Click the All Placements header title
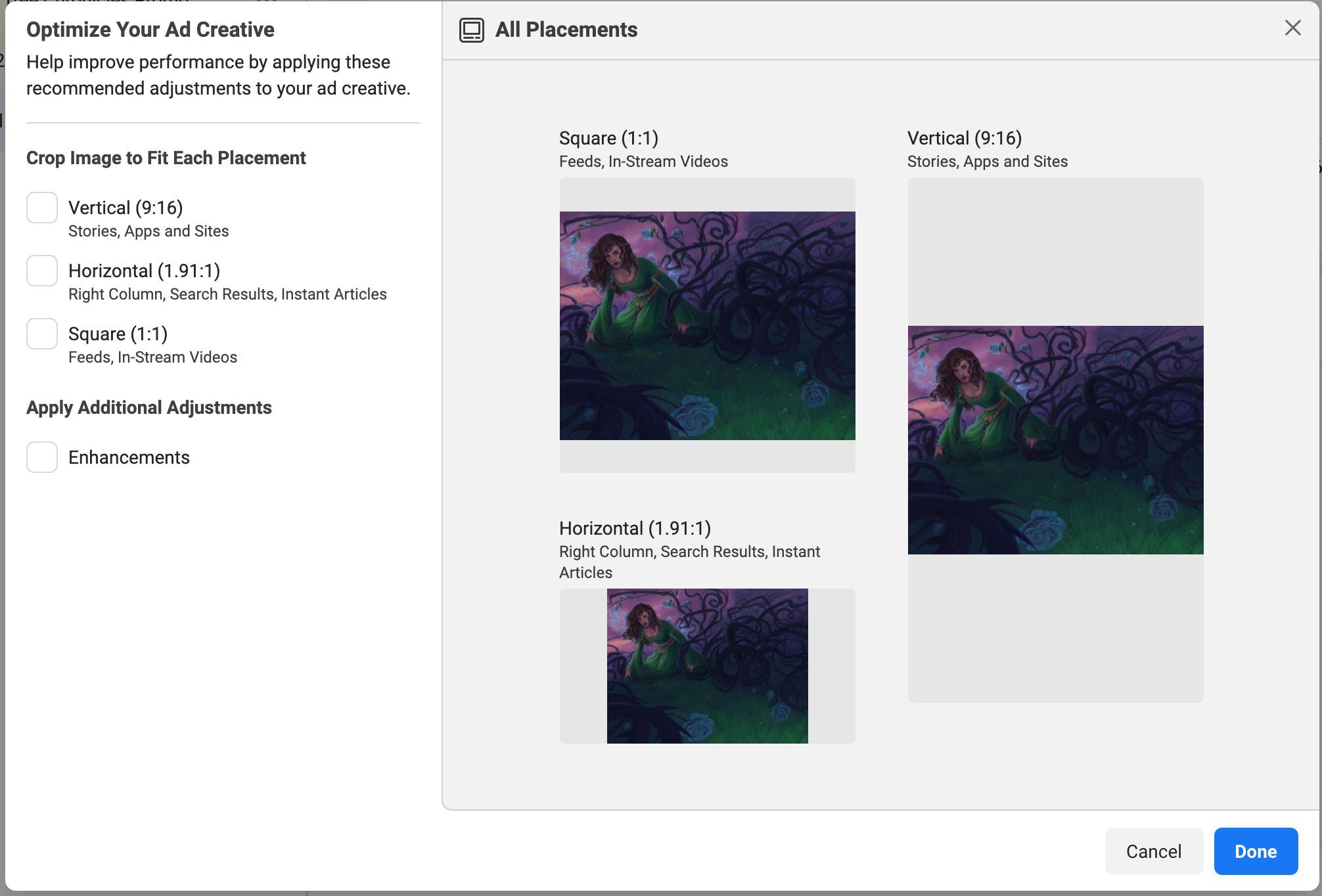 pos(566,30)
